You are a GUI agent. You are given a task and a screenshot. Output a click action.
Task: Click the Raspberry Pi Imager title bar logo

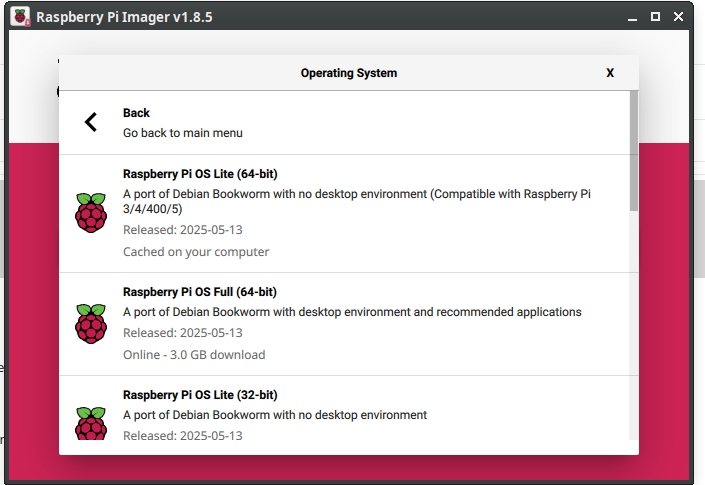click(20, 17)
